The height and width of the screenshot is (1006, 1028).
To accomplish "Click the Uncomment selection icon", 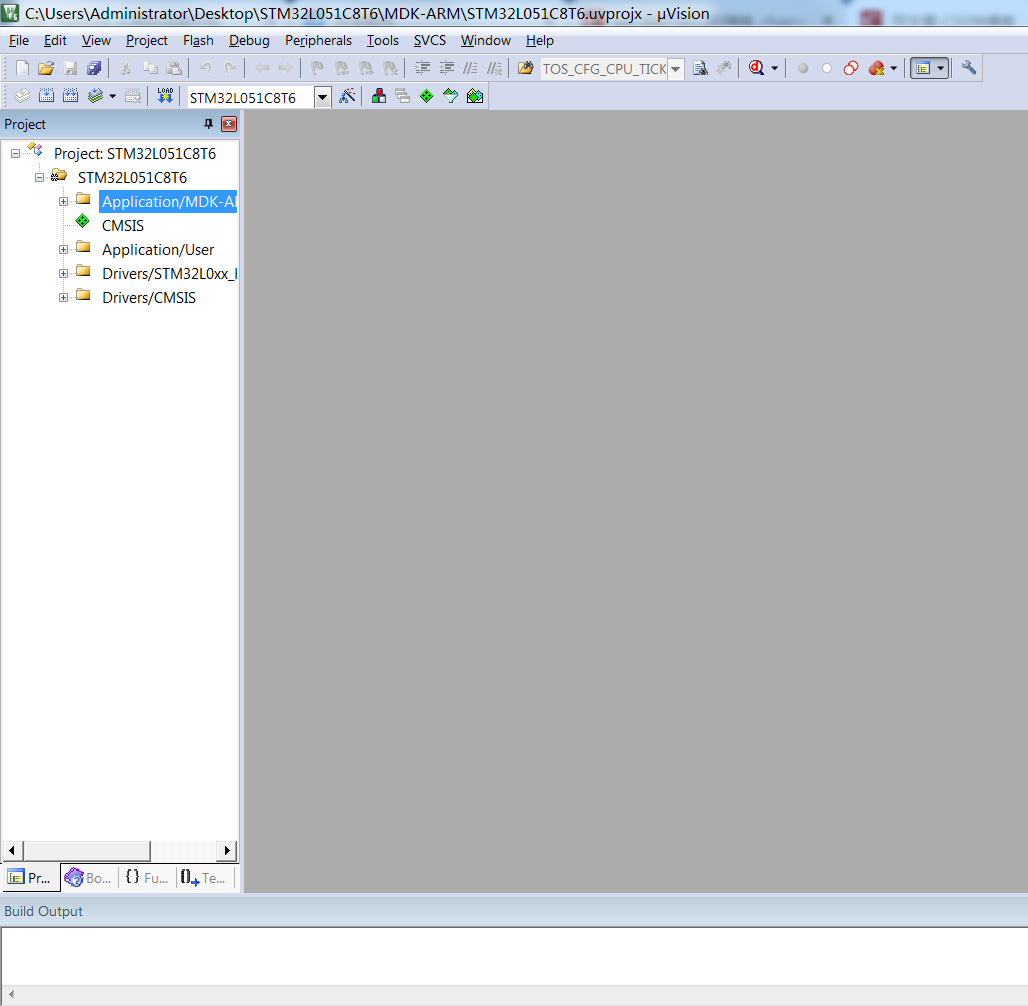I will (494, 68).
